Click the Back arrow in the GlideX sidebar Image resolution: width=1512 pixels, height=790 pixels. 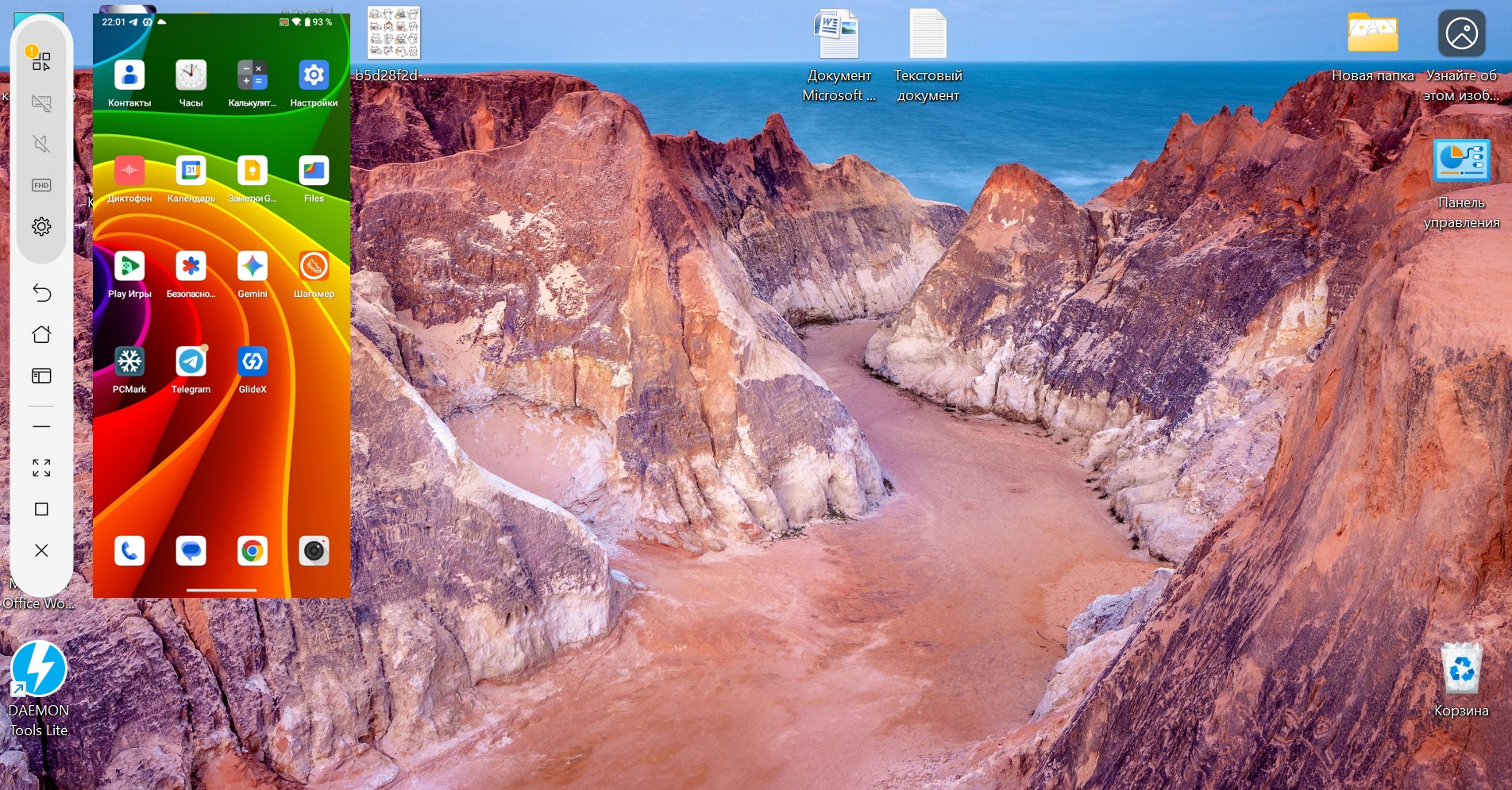pos(41,293)
